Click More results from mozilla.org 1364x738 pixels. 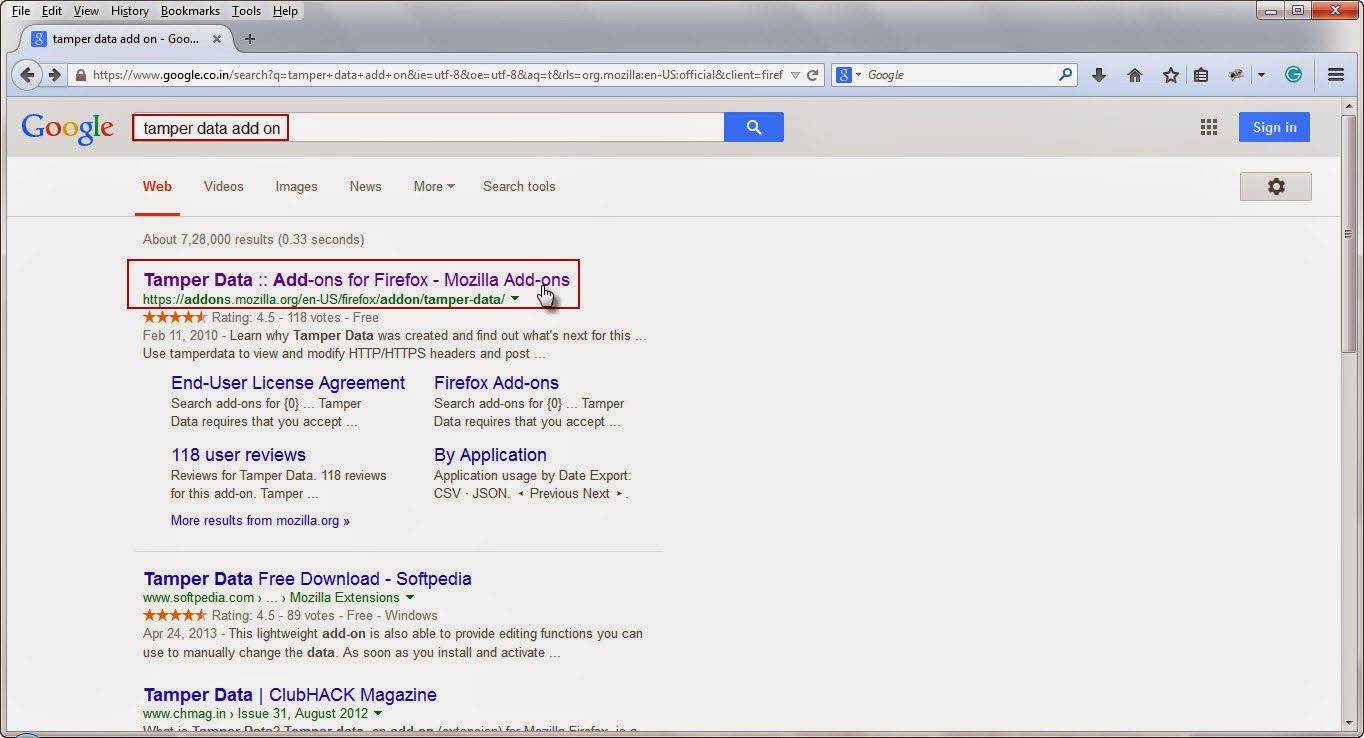[260, 520]
